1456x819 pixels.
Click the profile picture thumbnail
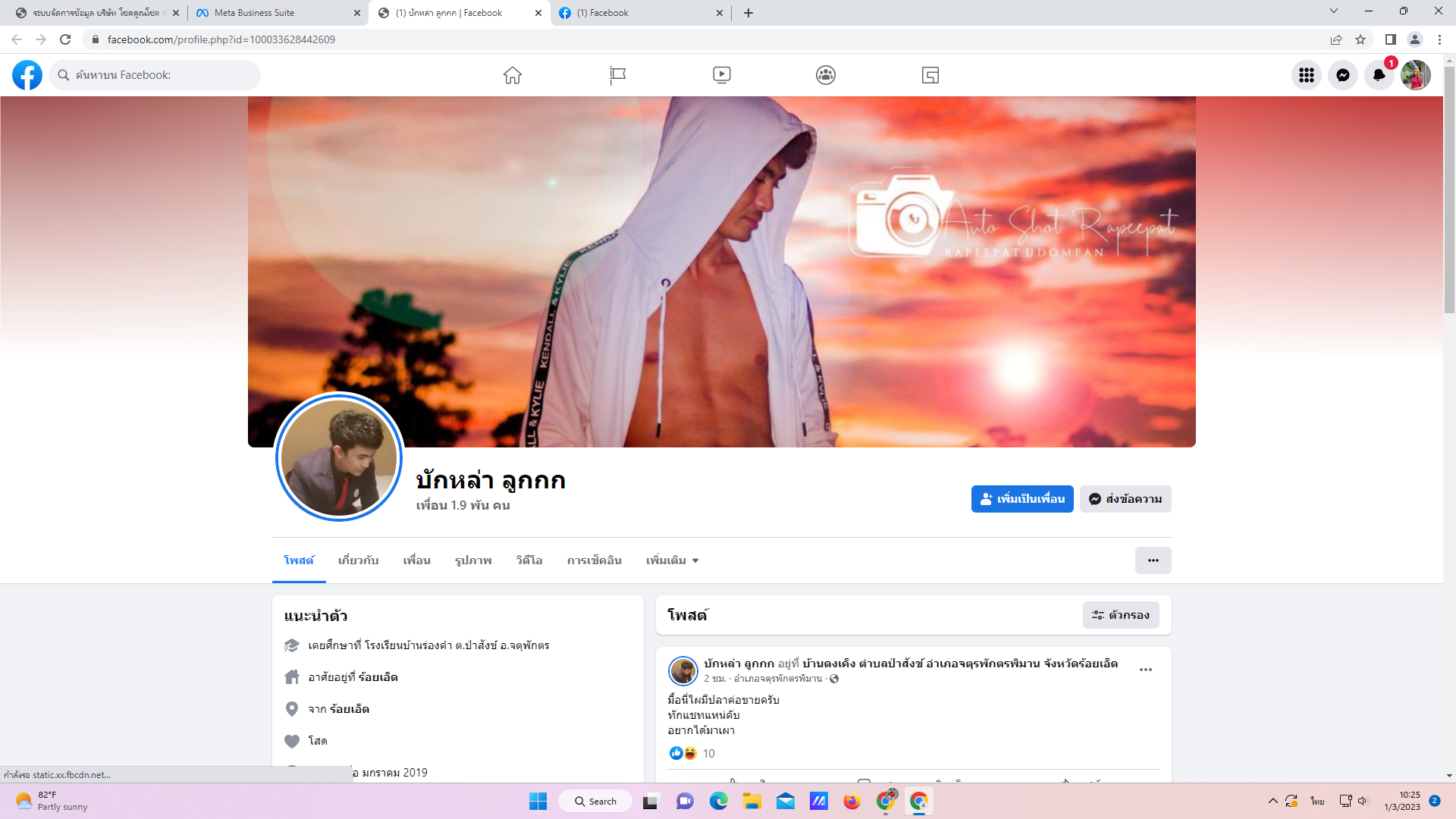point(339,457)
